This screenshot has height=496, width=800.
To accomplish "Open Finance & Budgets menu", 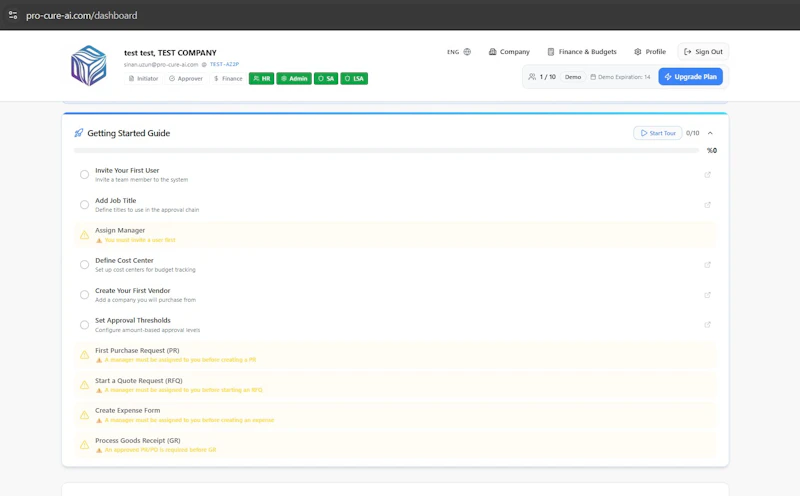I will point(582,52).
